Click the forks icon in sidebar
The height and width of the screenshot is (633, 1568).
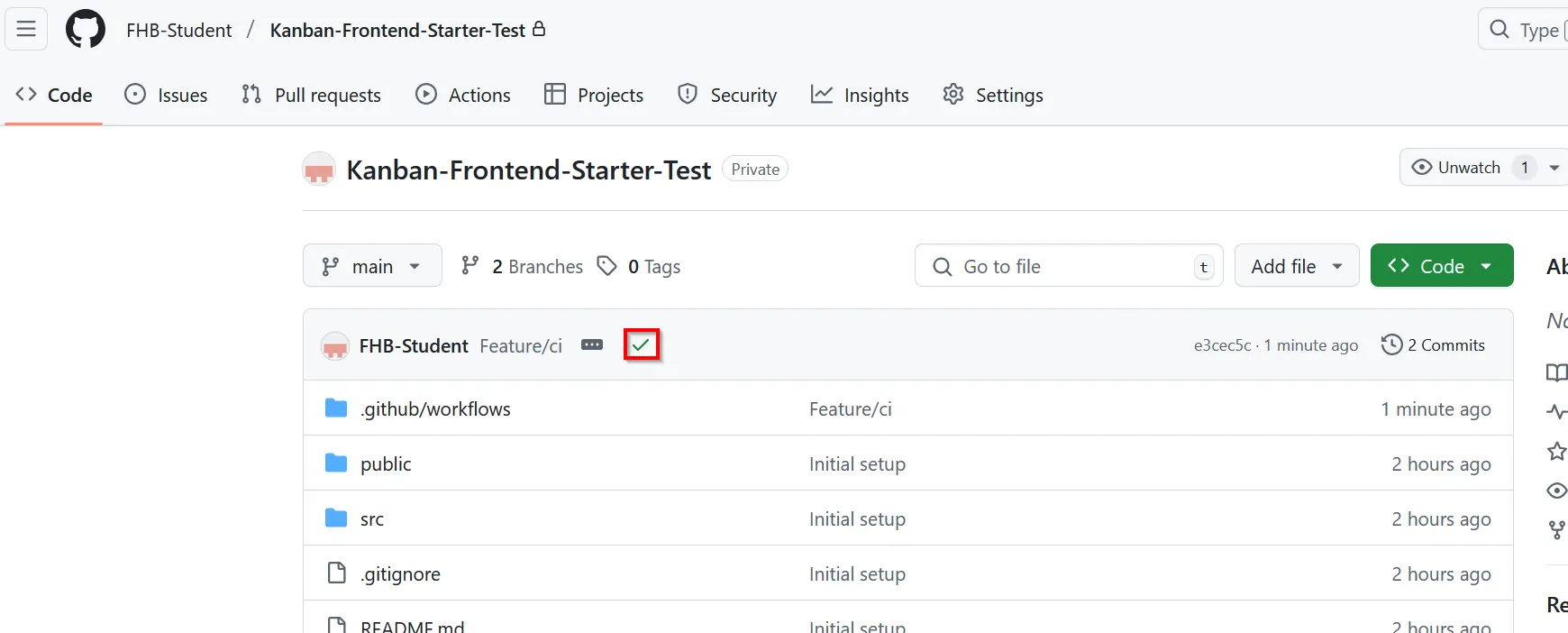point(1557,530)
